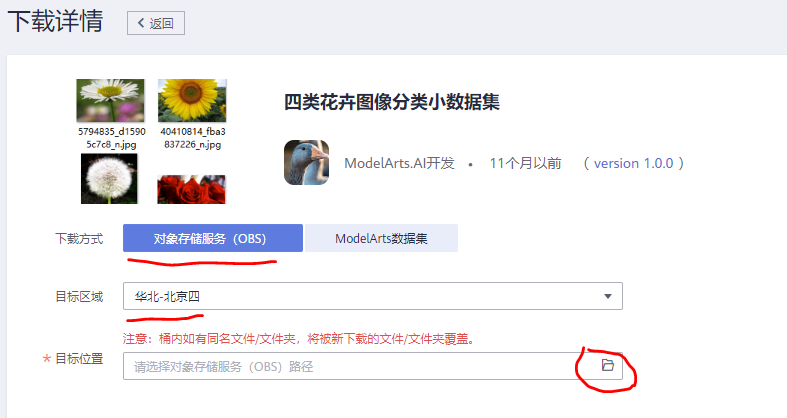Click the 11个月以前 publish time text

(526, 163)
